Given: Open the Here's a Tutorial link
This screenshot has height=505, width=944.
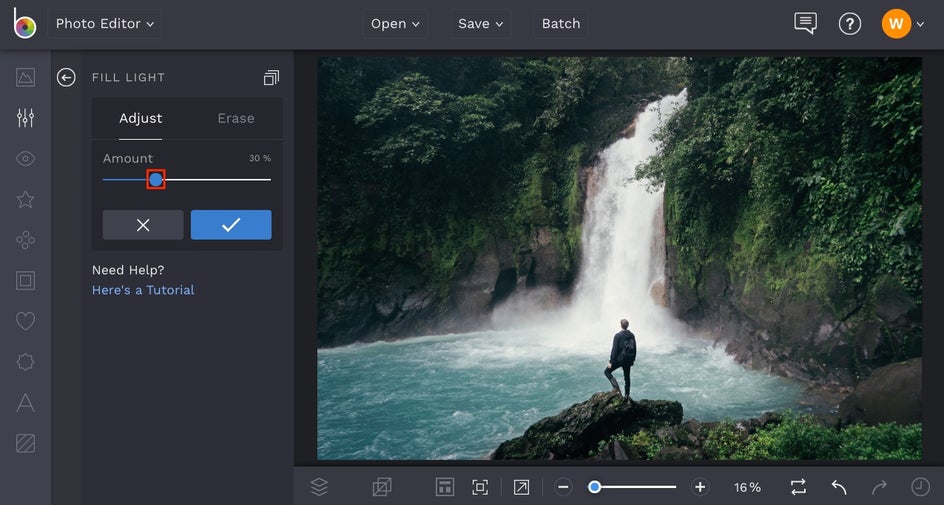Looking at the screenshot, I should pyautogui.click(x=143, y=290).
